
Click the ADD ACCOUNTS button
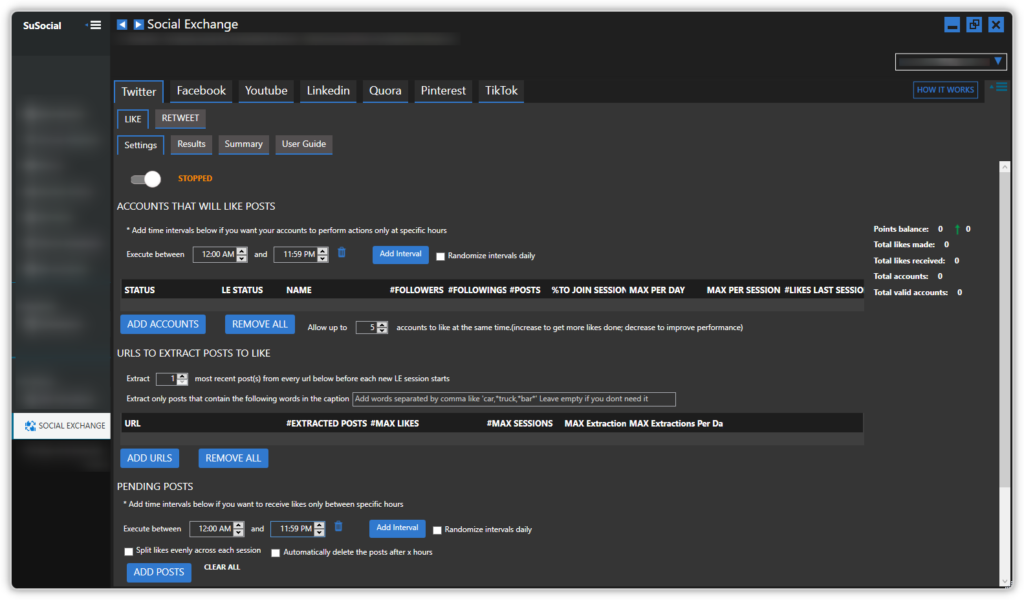[x=163, y=324]
